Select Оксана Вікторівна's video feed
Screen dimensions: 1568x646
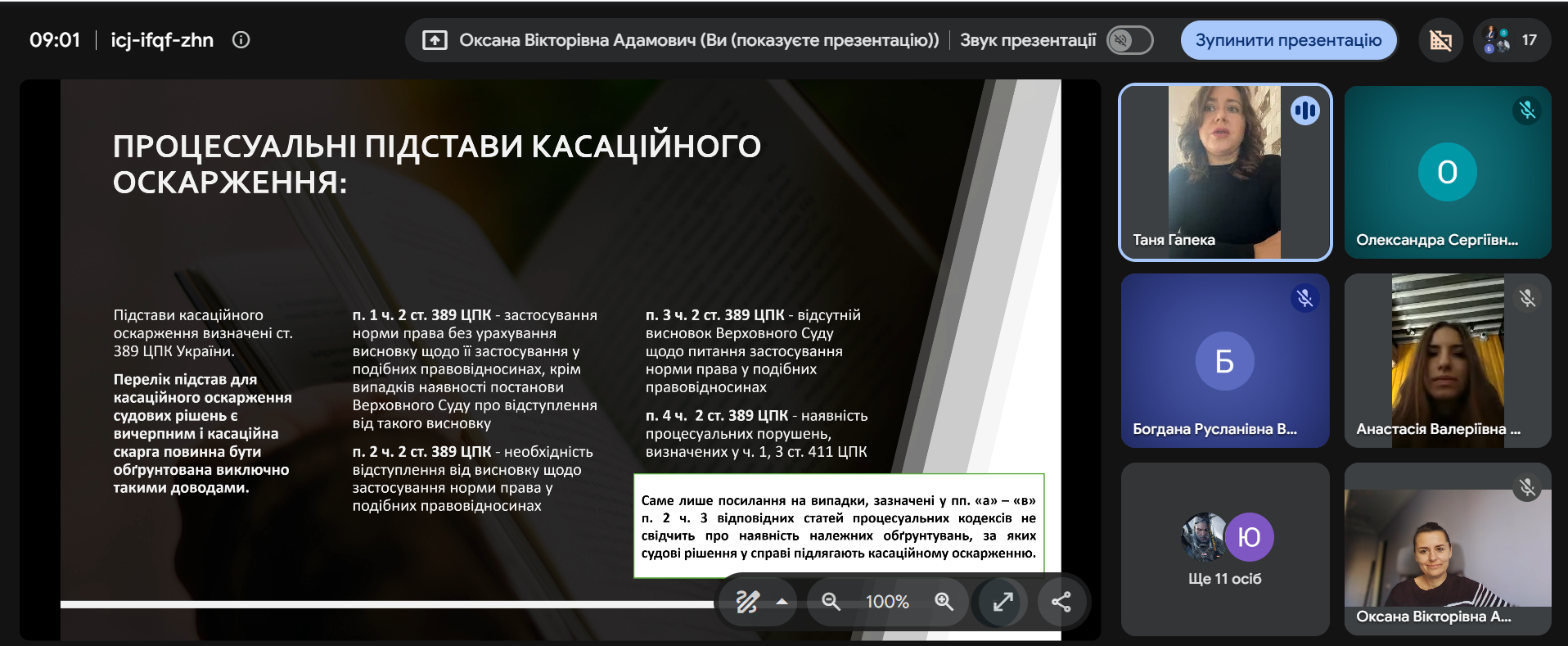pos(1447,549)
